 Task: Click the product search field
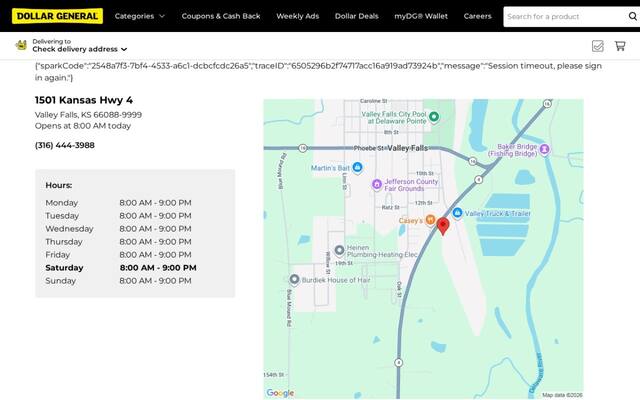[x=564, y=17]
